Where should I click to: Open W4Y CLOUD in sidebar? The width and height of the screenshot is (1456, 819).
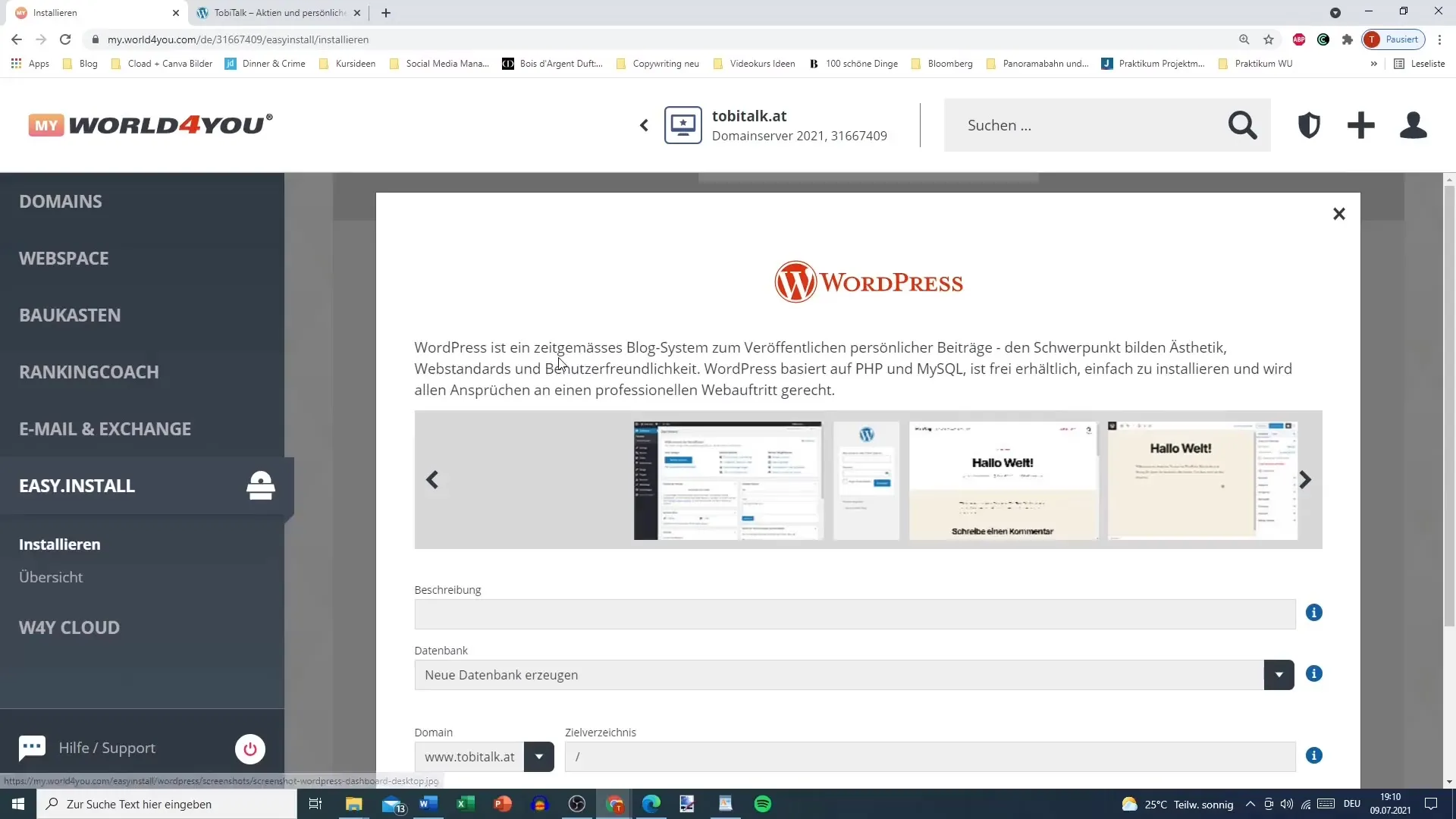(x=69, y=627)
